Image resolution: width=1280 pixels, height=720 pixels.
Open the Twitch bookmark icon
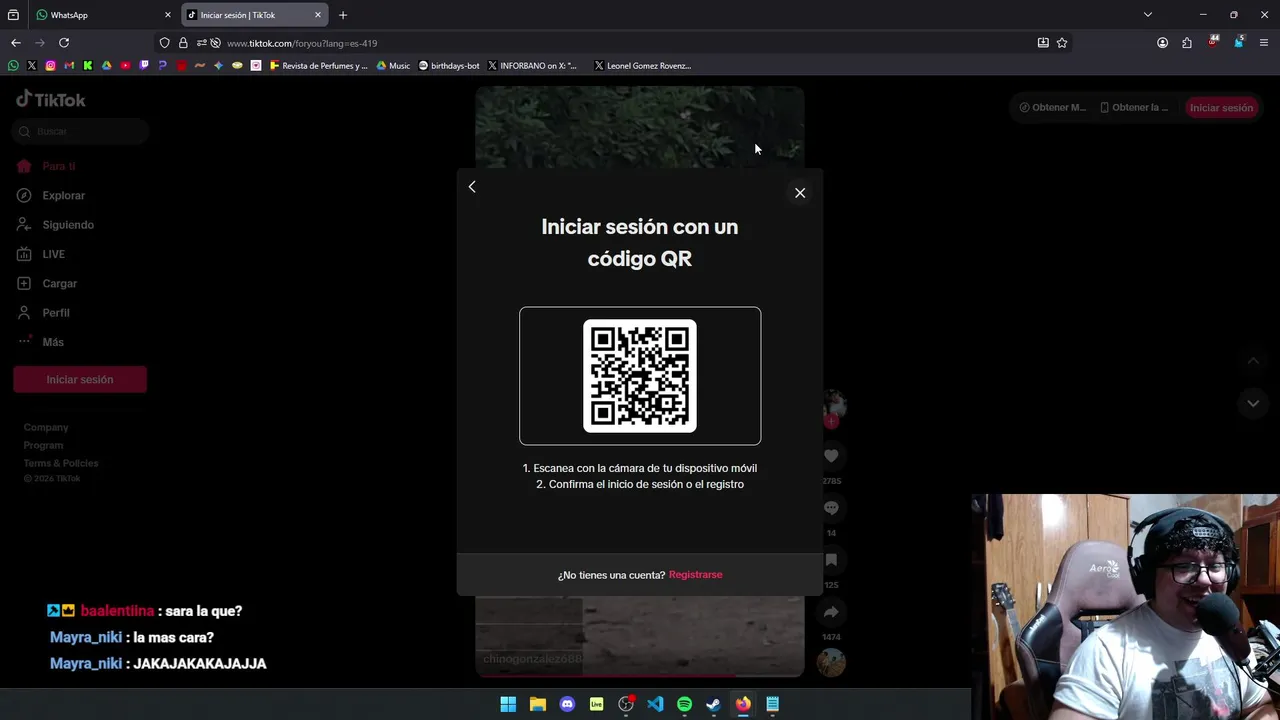coord(144,66)
